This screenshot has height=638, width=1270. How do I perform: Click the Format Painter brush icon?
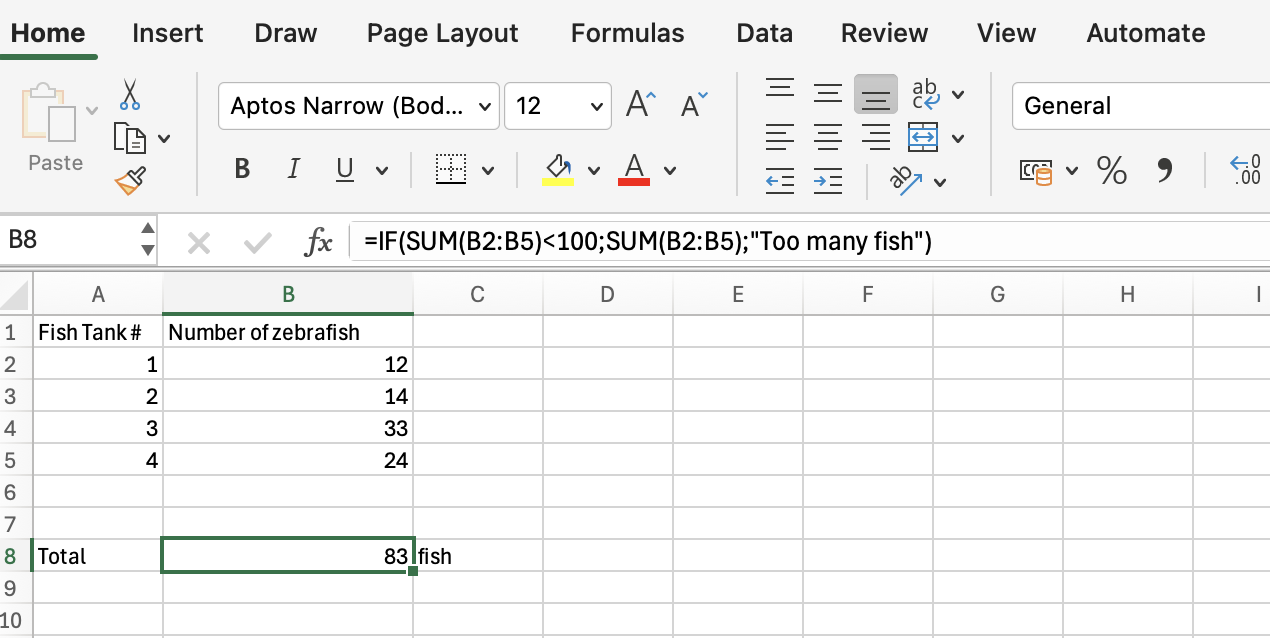pos(129,180)
